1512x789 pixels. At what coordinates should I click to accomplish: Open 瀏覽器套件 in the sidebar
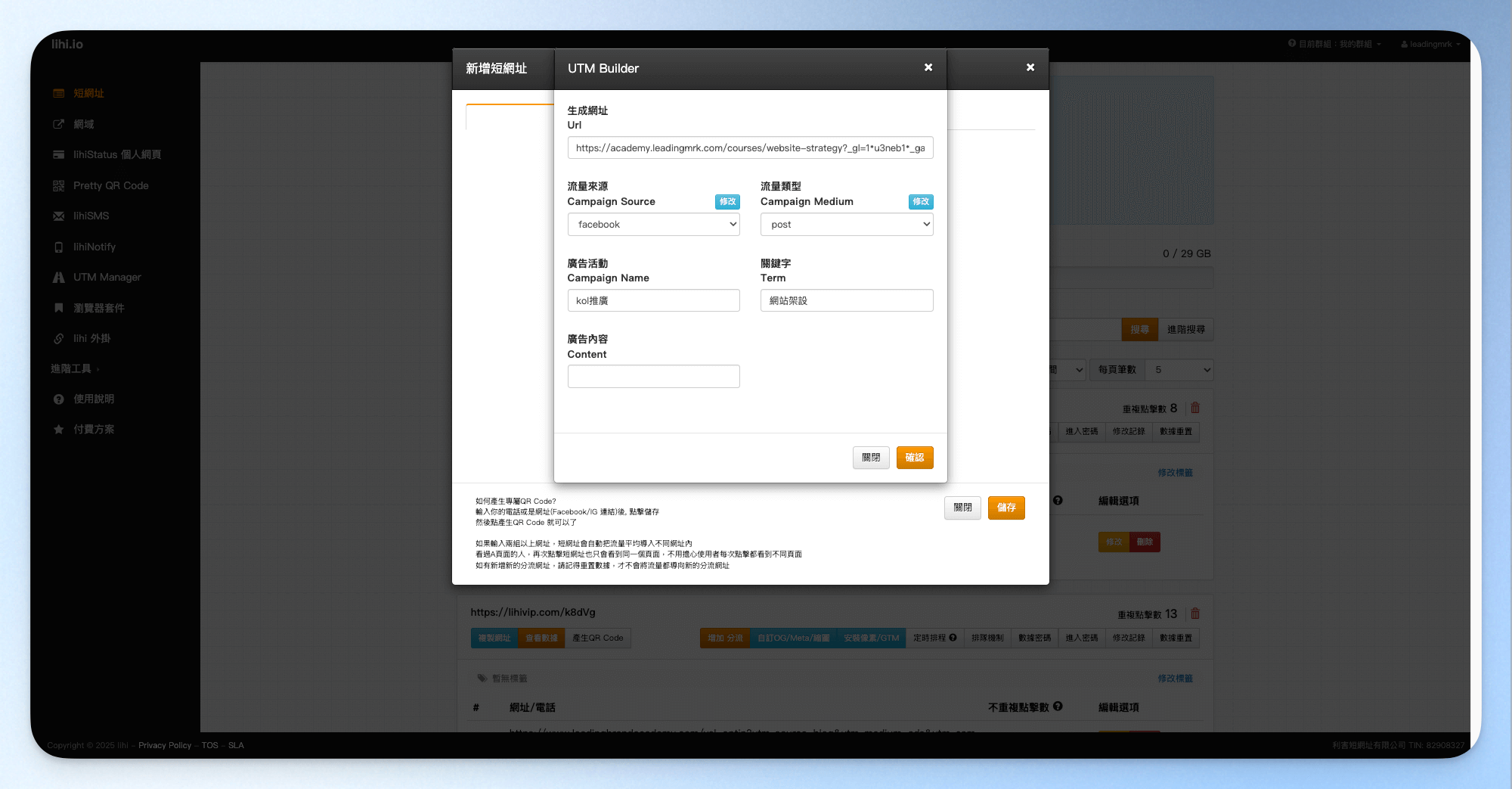(x=98, y=308)
